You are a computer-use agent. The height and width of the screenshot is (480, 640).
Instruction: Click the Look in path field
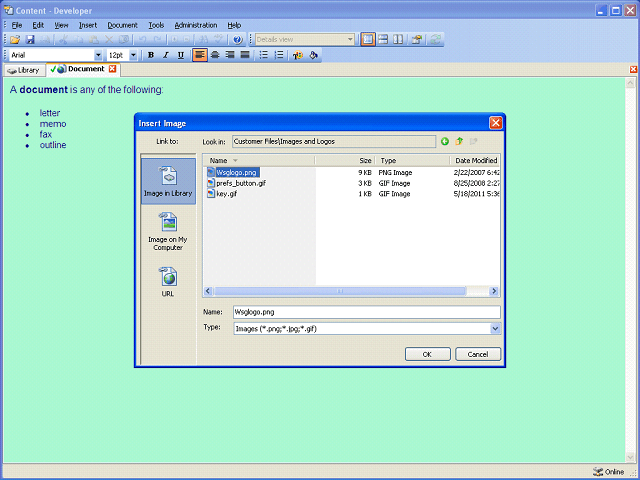pyautogui.click(x=334, y=142)
